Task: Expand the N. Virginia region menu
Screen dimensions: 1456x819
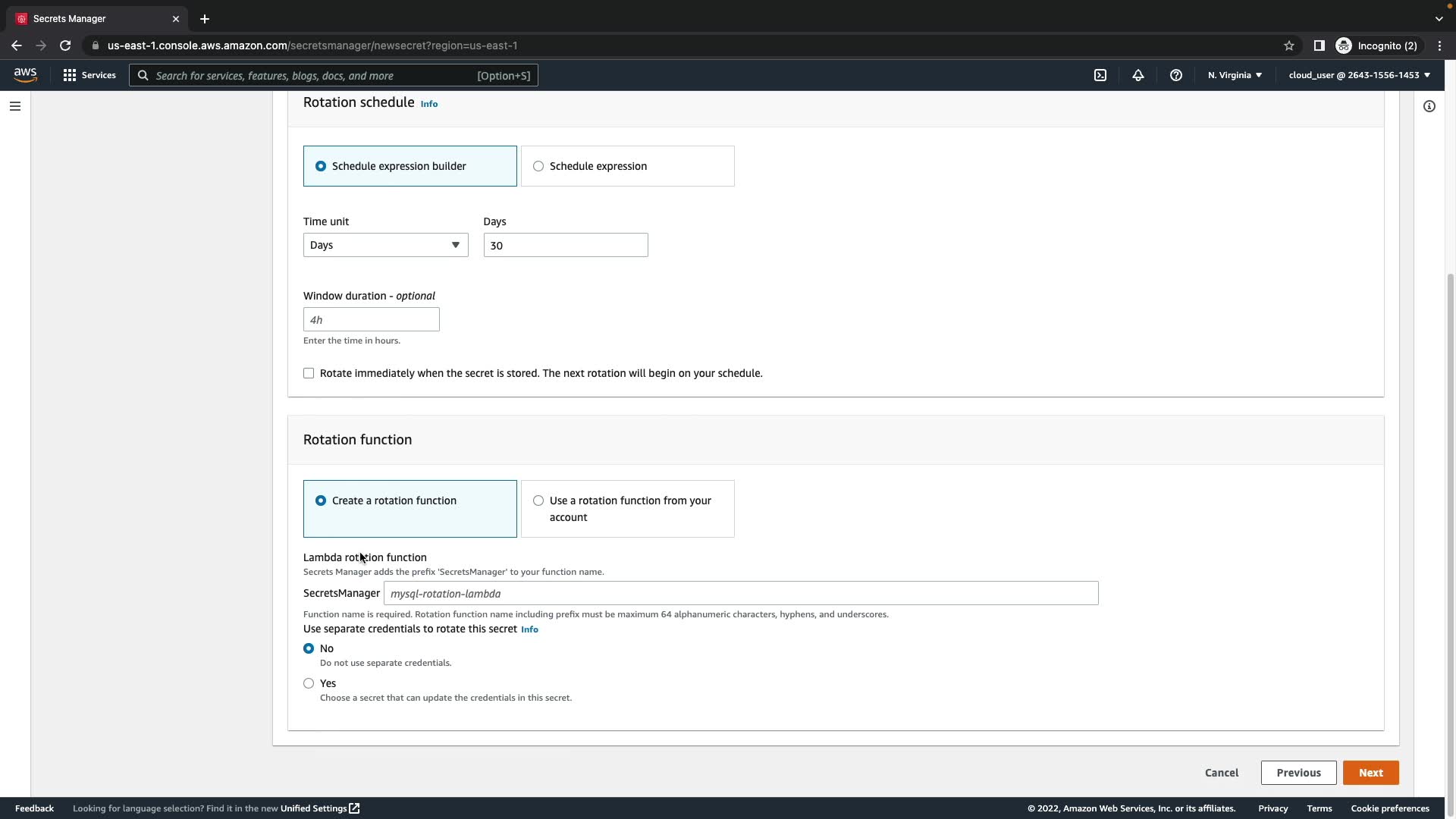Action: [x=1235, y=75]
